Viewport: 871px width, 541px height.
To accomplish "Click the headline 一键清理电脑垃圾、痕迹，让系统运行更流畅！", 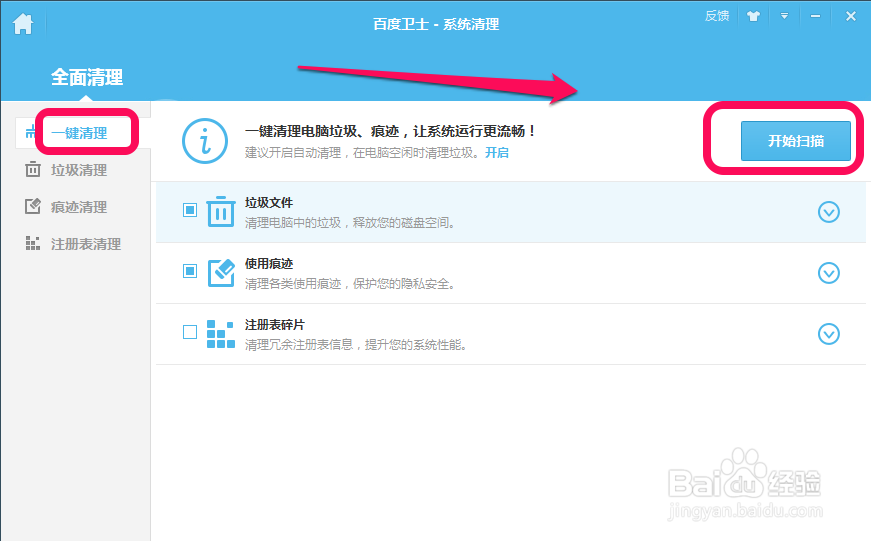I will pos(391,131).
